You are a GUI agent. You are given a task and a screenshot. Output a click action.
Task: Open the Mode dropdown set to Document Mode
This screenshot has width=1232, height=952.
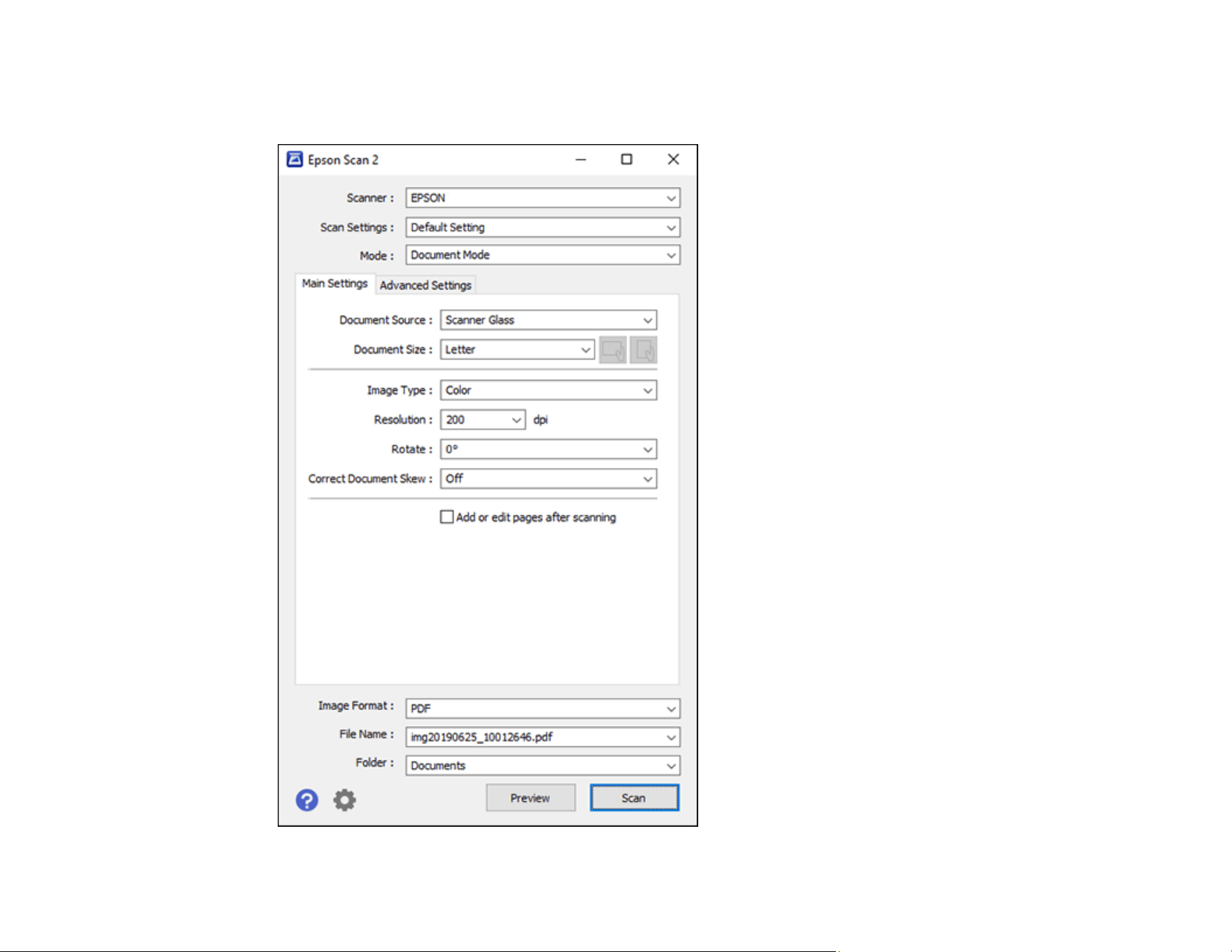click(x=543, y=255)
